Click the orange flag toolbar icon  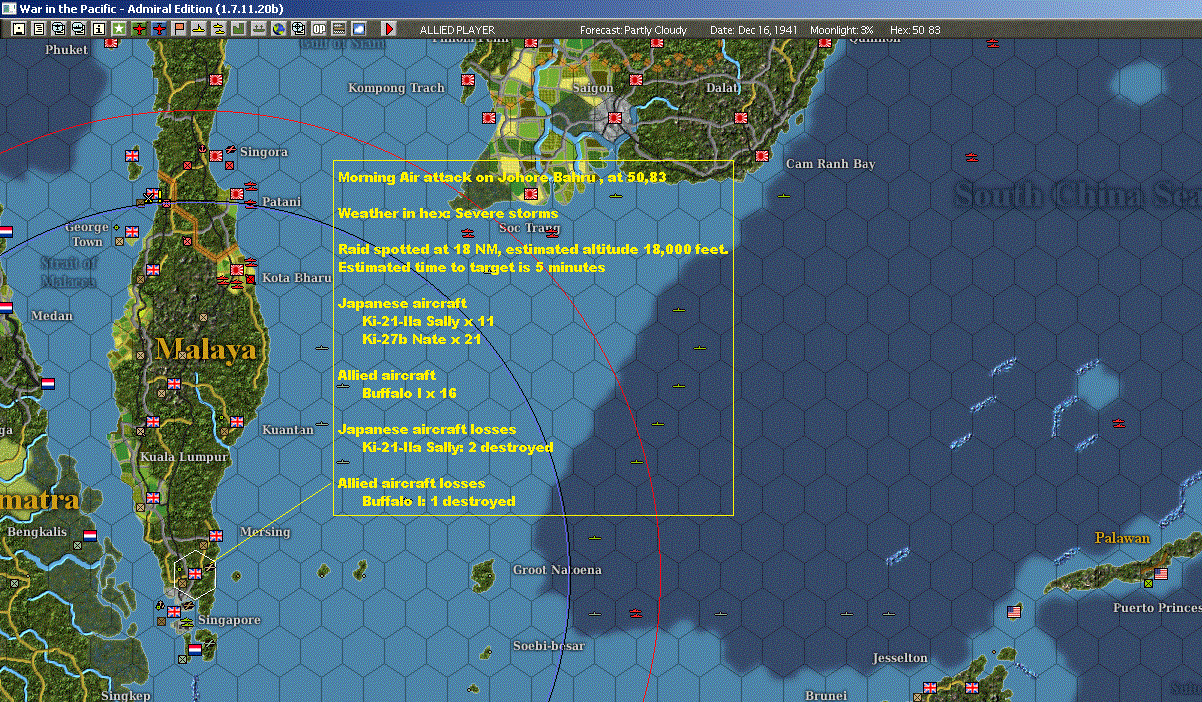click(x=180, y=29)
